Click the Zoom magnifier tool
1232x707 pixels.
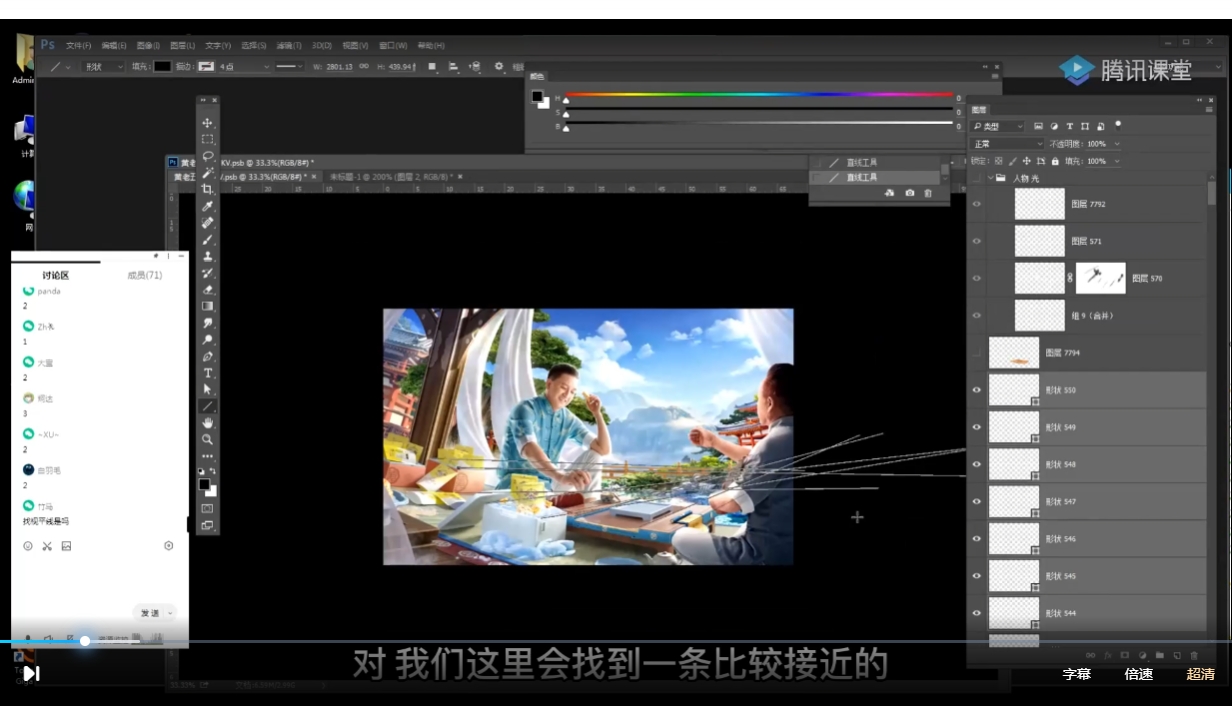(x=208, y=439)
